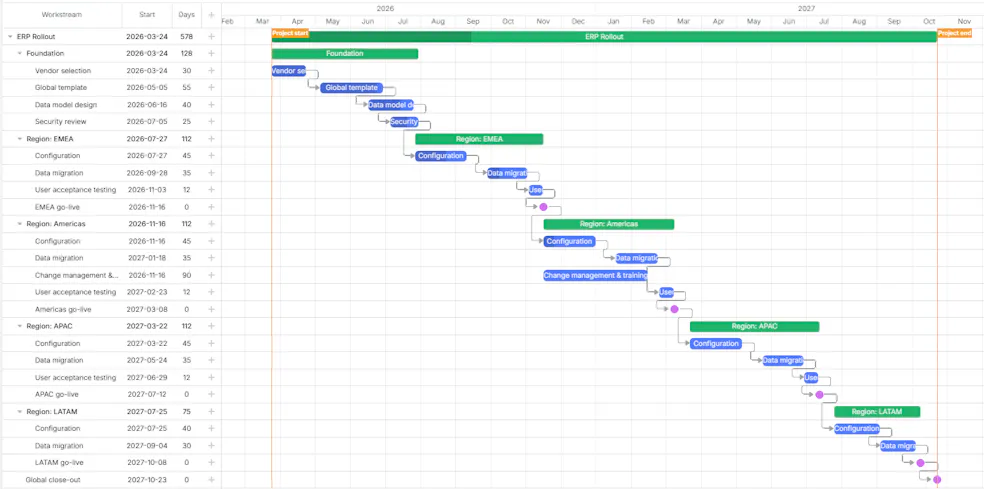Screen dimensions: 984x489
Task: Collapse the Region: APAC group
Action: tap(19, 326)
